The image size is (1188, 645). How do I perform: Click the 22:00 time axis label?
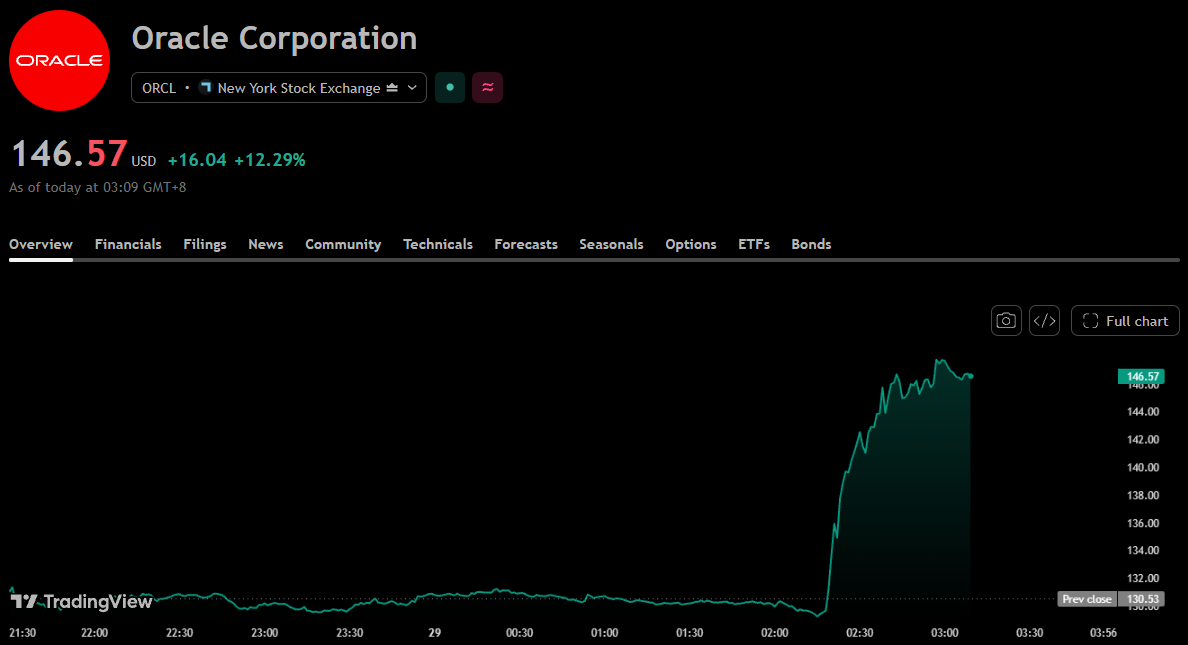94,632
